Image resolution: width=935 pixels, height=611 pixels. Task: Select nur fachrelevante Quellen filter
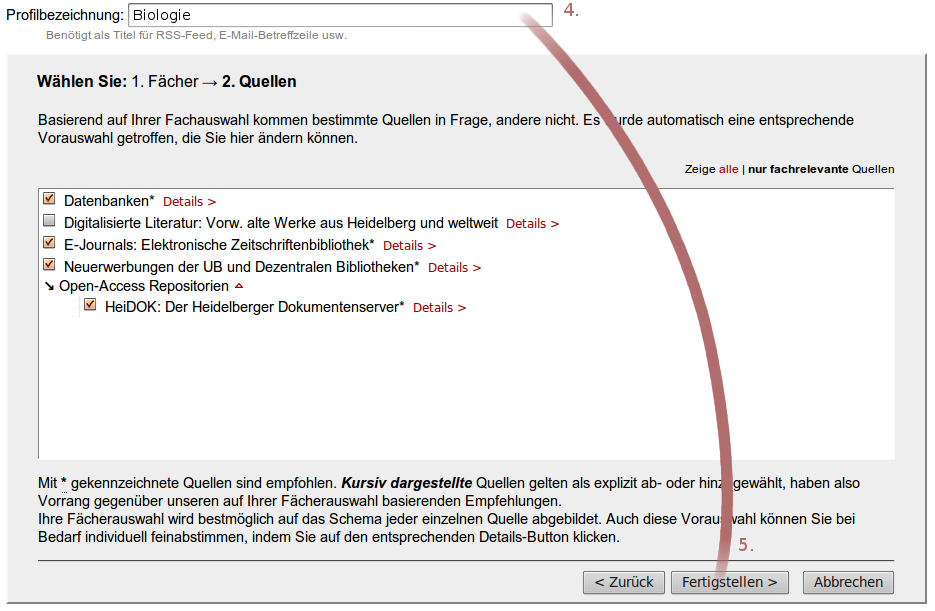(820, 170)
